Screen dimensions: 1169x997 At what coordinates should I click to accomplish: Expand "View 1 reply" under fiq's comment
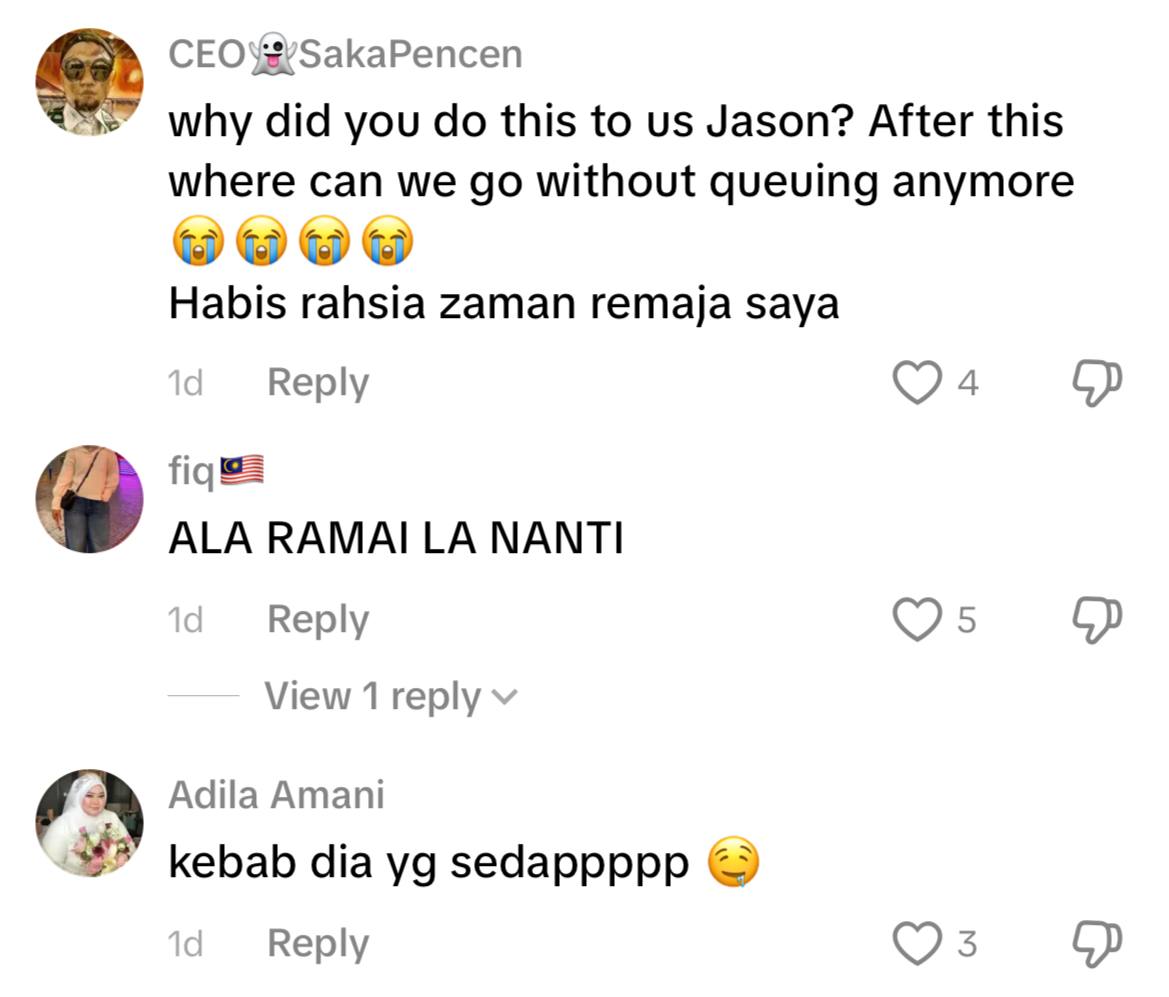(x=372, y=697)
